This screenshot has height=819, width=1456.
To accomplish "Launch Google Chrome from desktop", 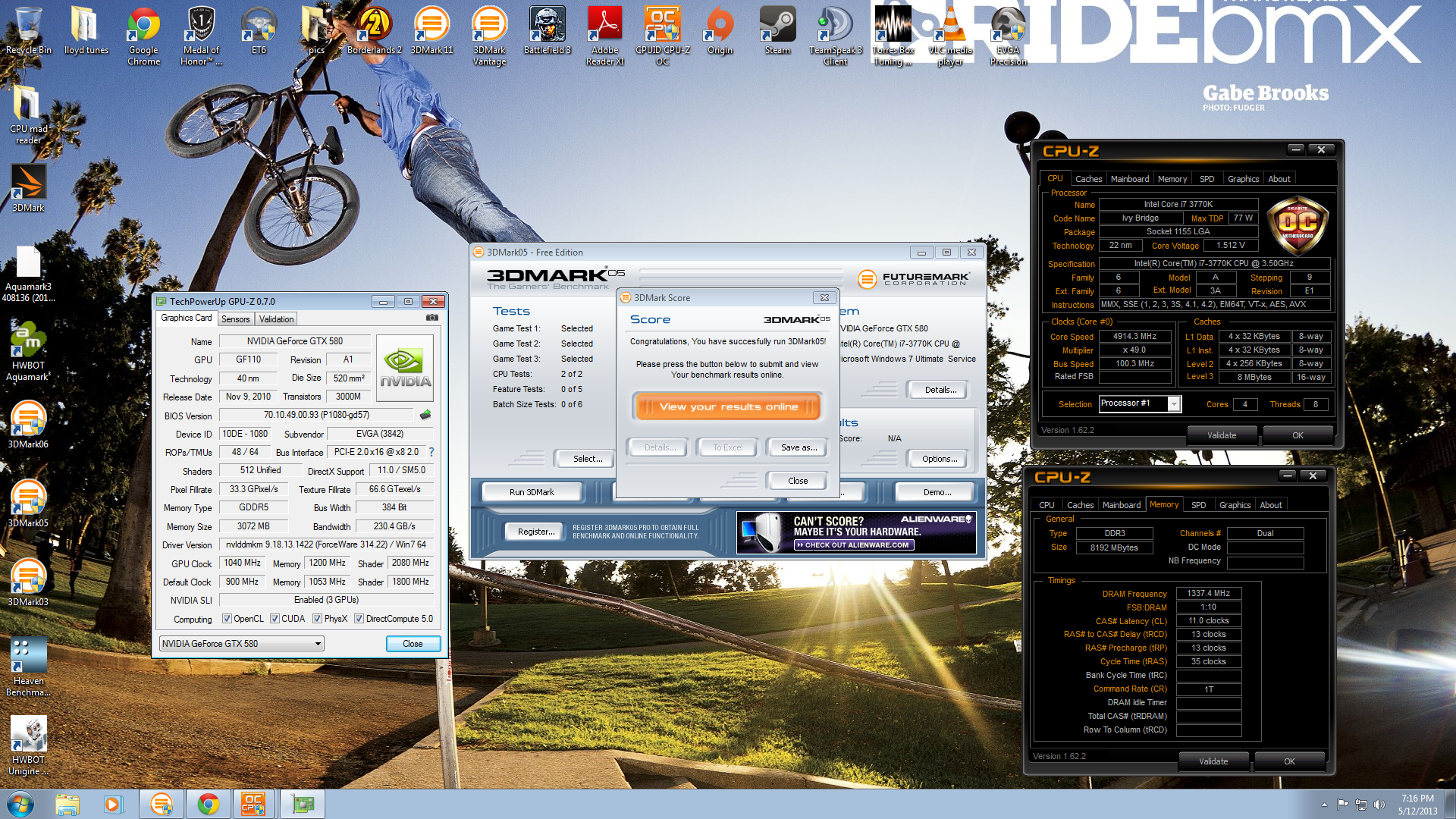I will point(143,36).
